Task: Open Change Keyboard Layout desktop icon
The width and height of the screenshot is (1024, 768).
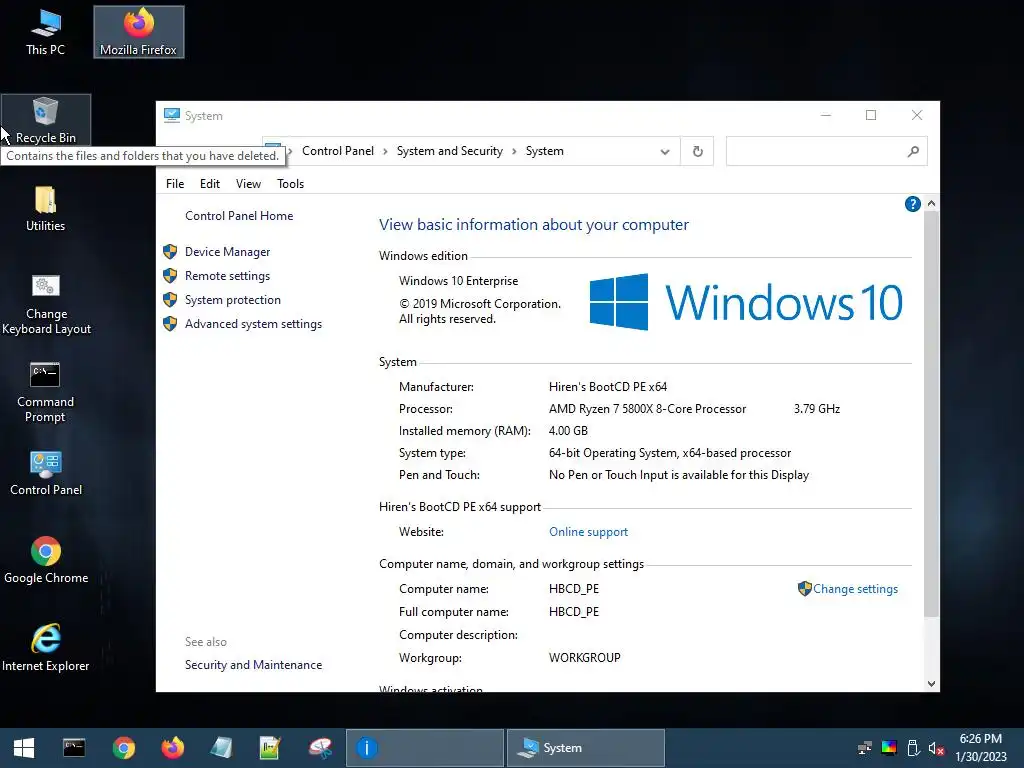Action: coord(46,304)
